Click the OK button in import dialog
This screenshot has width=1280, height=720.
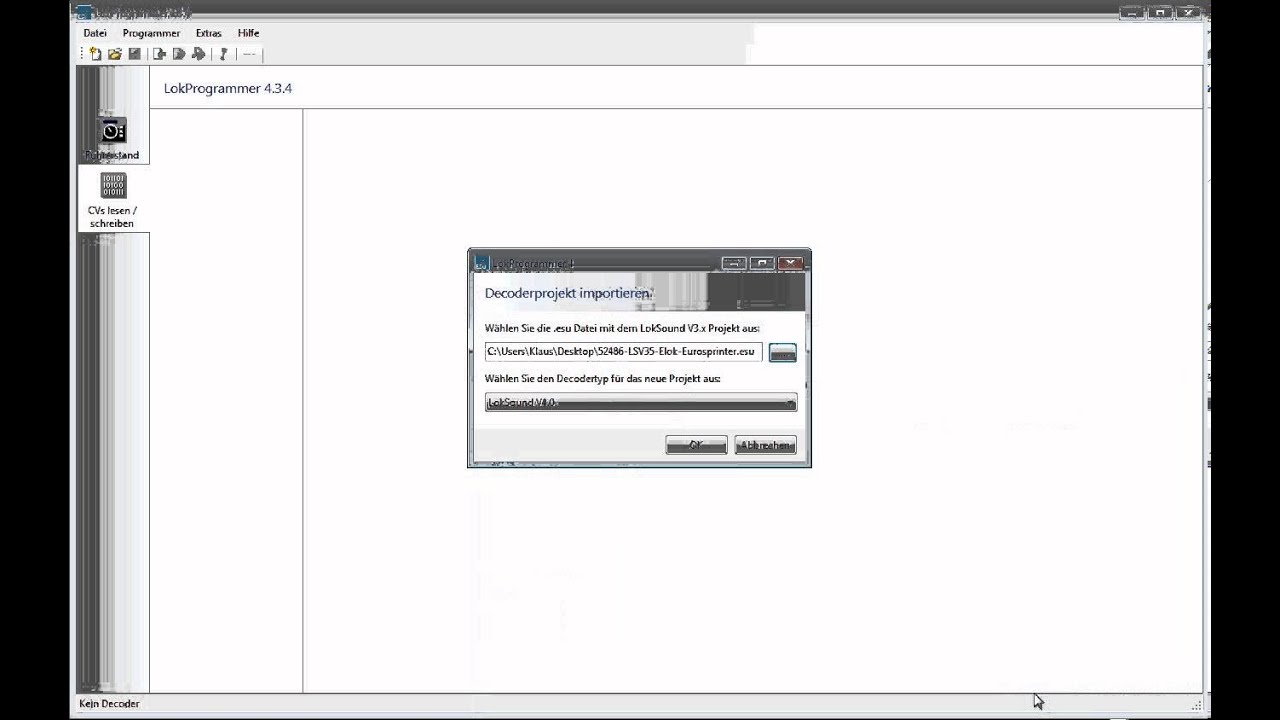(x=696, y=445)
